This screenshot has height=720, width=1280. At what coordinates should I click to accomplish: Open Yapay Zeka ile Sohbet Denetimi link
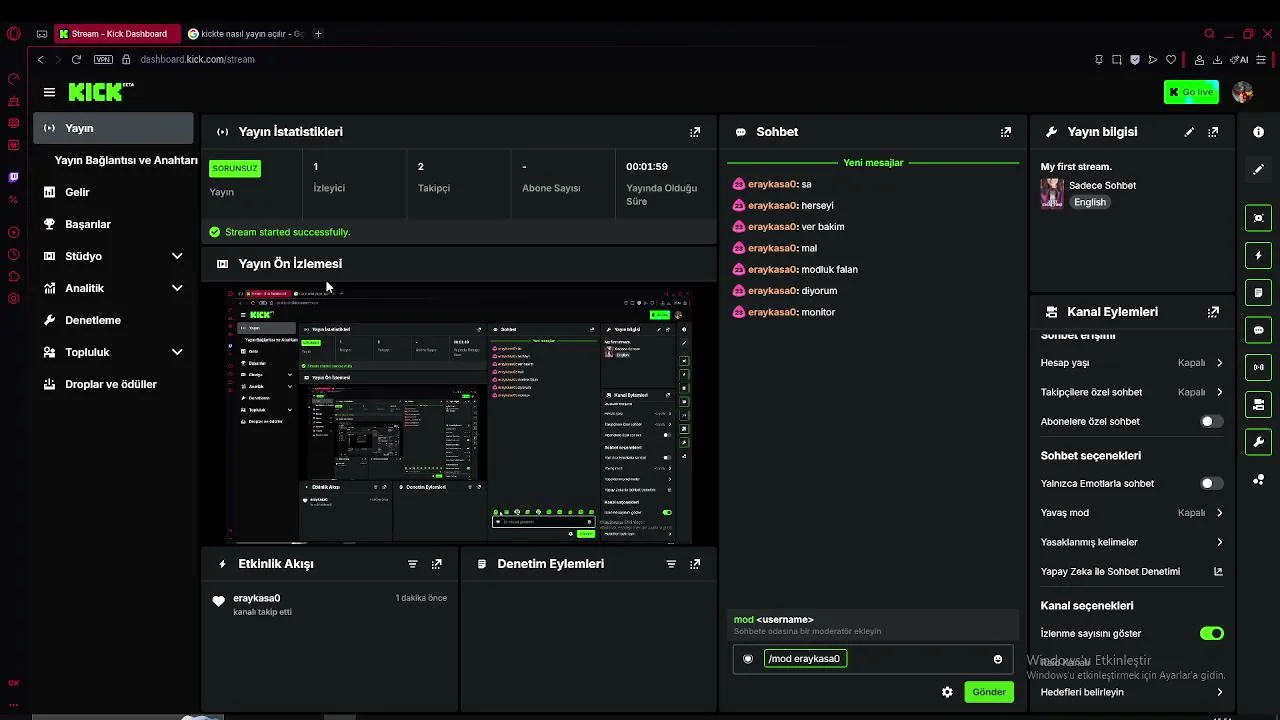[1131, 572]
